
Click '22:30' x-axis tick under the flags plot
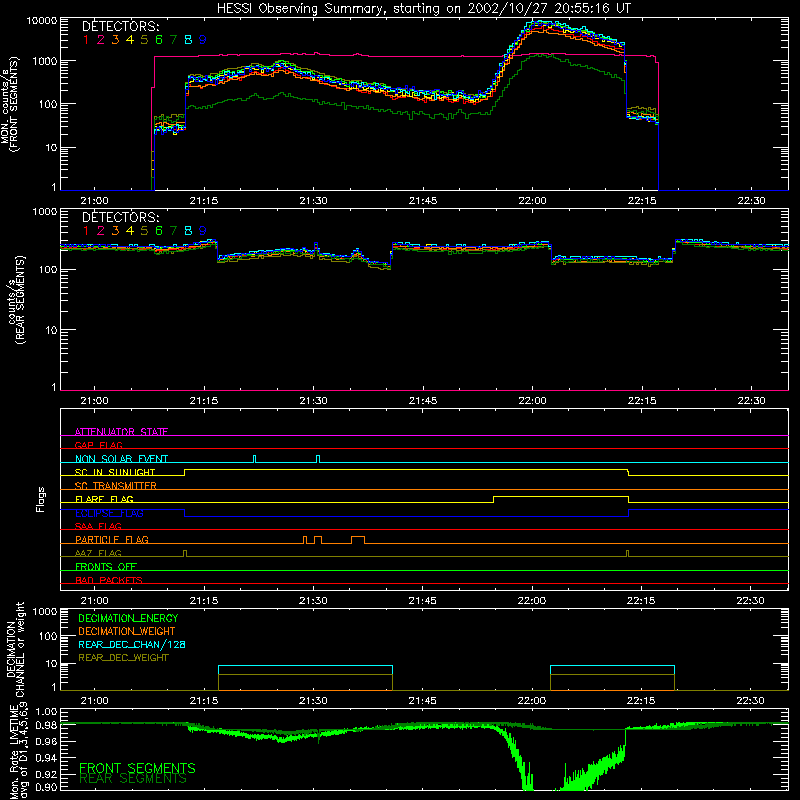(x=751, y=601)
